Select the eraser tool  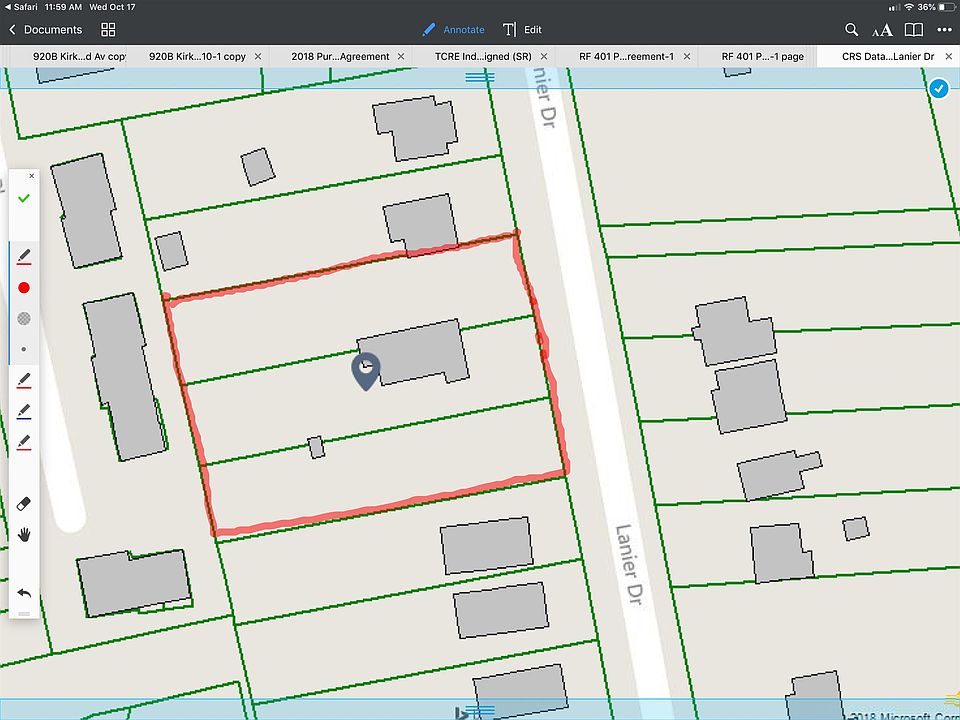[24, 503]
